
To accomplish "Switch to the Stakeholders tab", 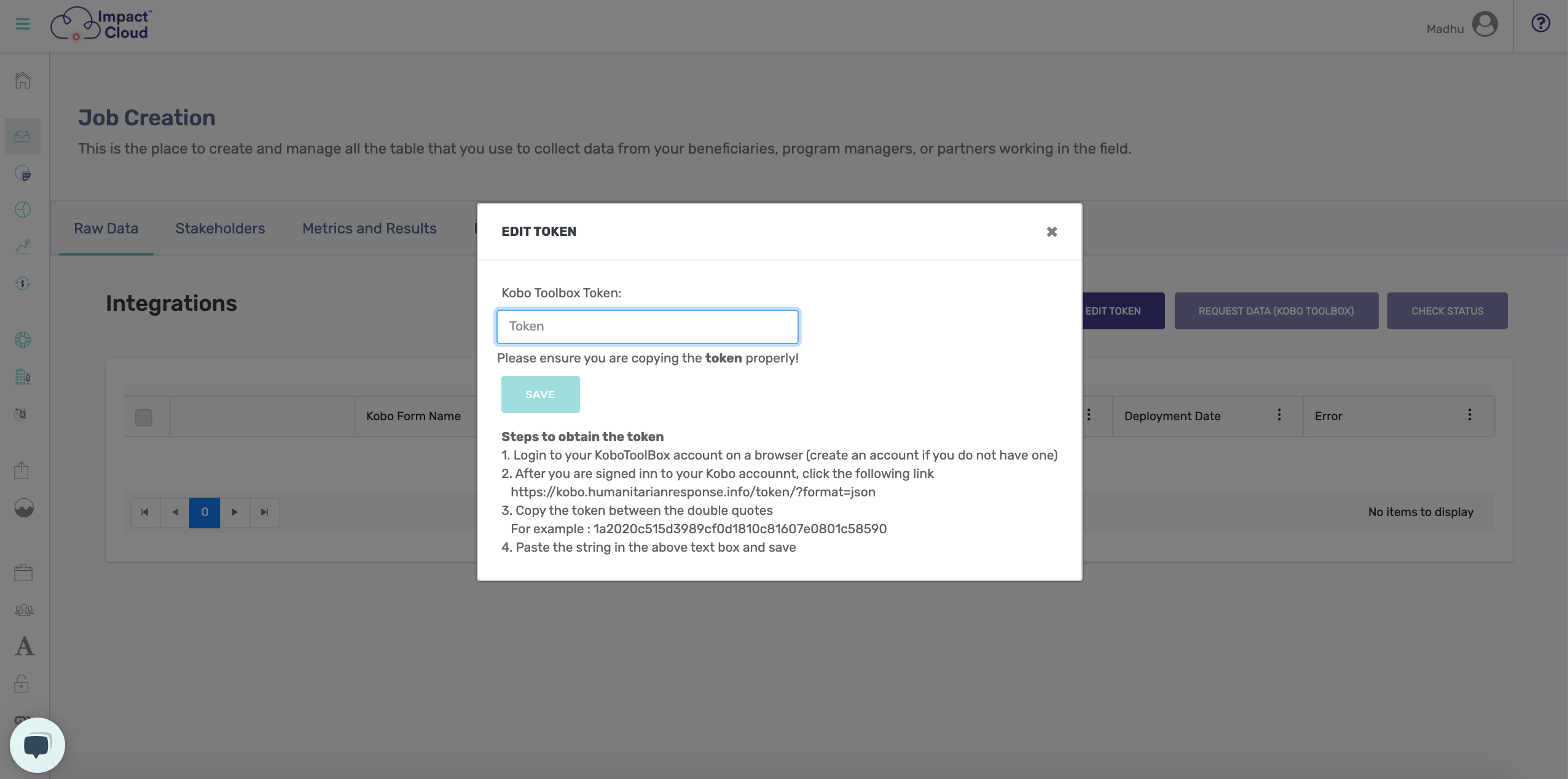I will tap(220, 229).
